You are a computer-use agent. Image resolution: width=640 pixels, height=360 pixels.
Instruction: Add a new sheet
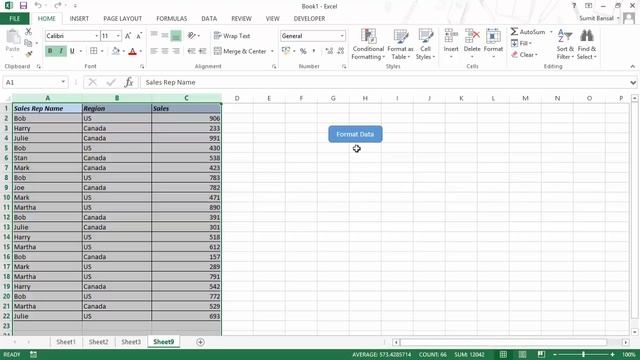200,342
